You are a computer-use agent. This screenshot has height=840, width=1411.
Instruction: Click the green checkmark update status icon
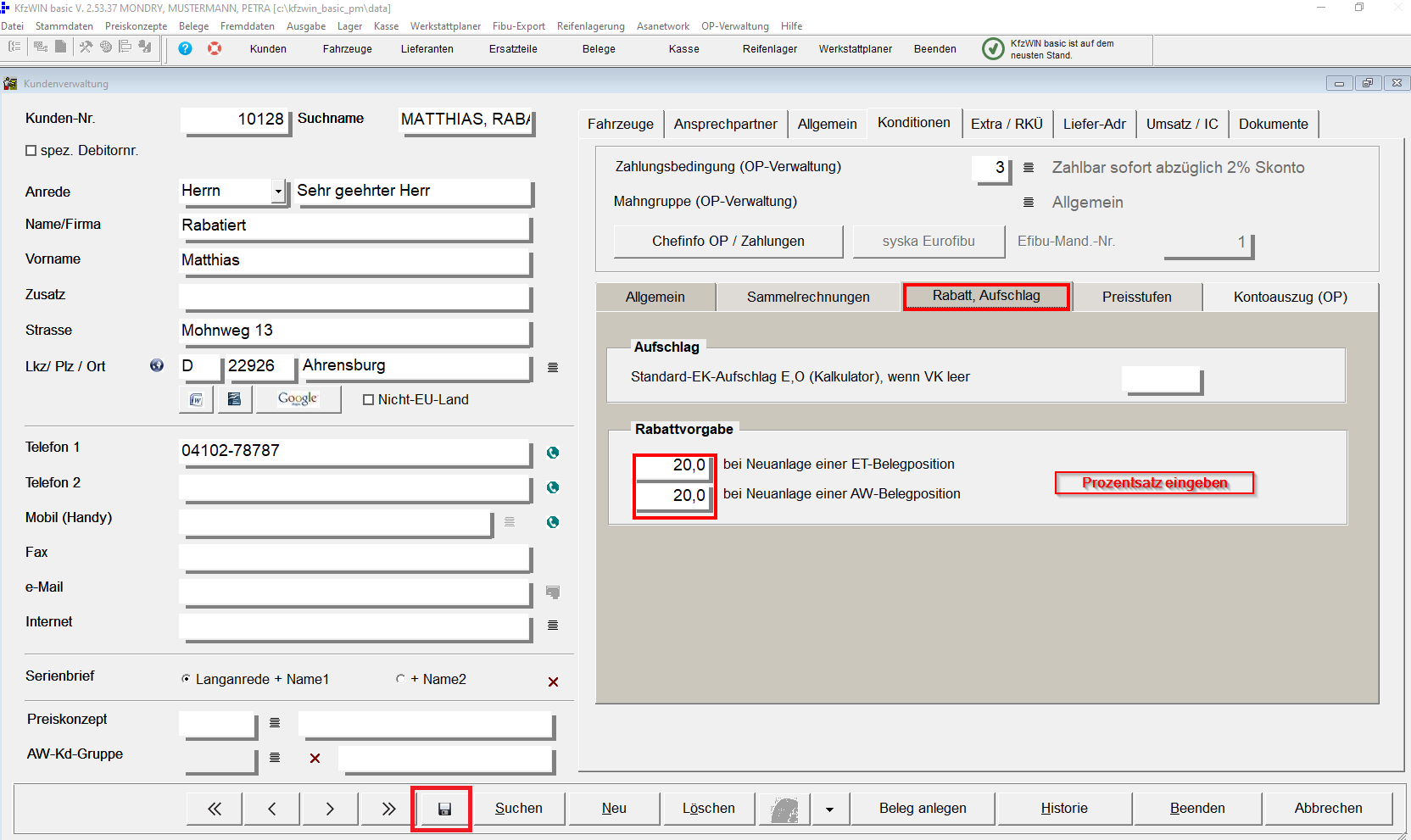tap(992, 49)
